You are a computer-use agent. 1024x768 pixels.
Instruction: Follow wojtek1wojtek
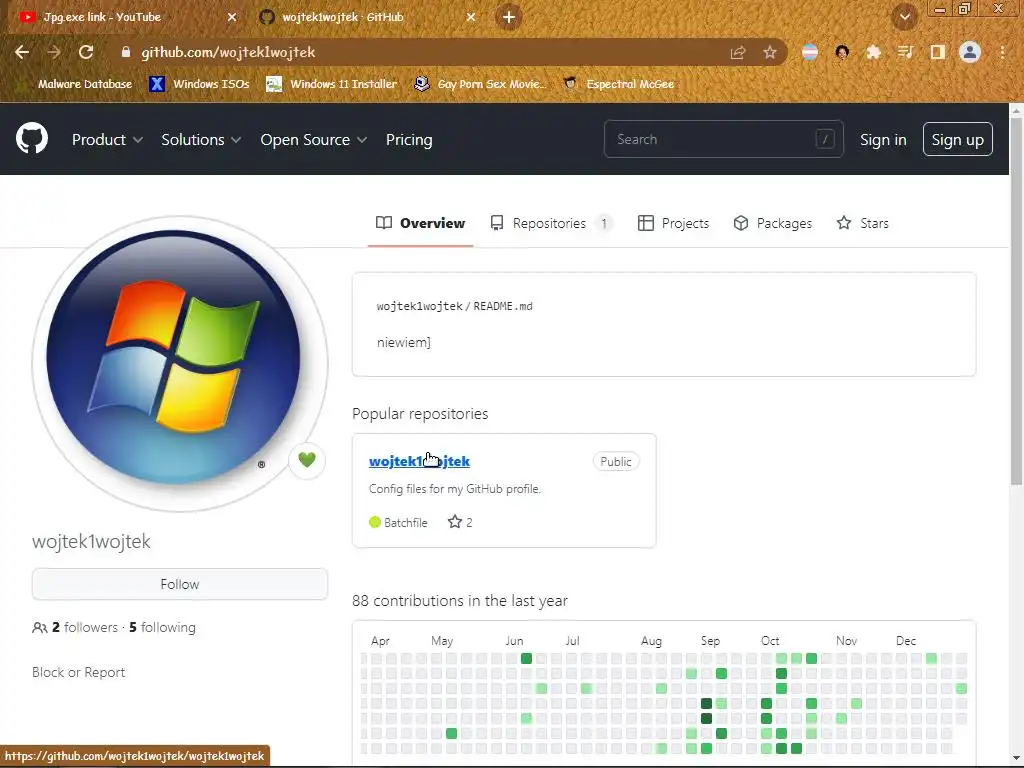point(180,584)
